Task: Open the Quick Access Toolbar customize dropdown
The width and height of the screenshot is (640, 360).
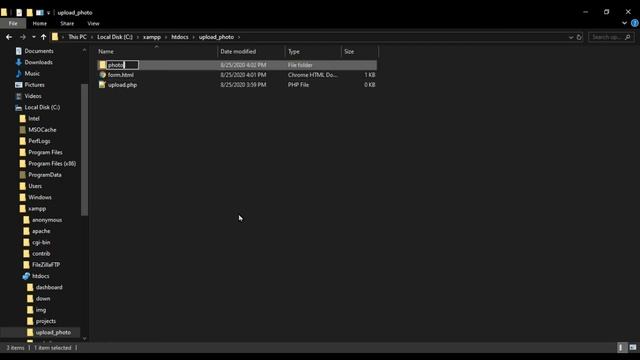Action: tap(48, 13)
